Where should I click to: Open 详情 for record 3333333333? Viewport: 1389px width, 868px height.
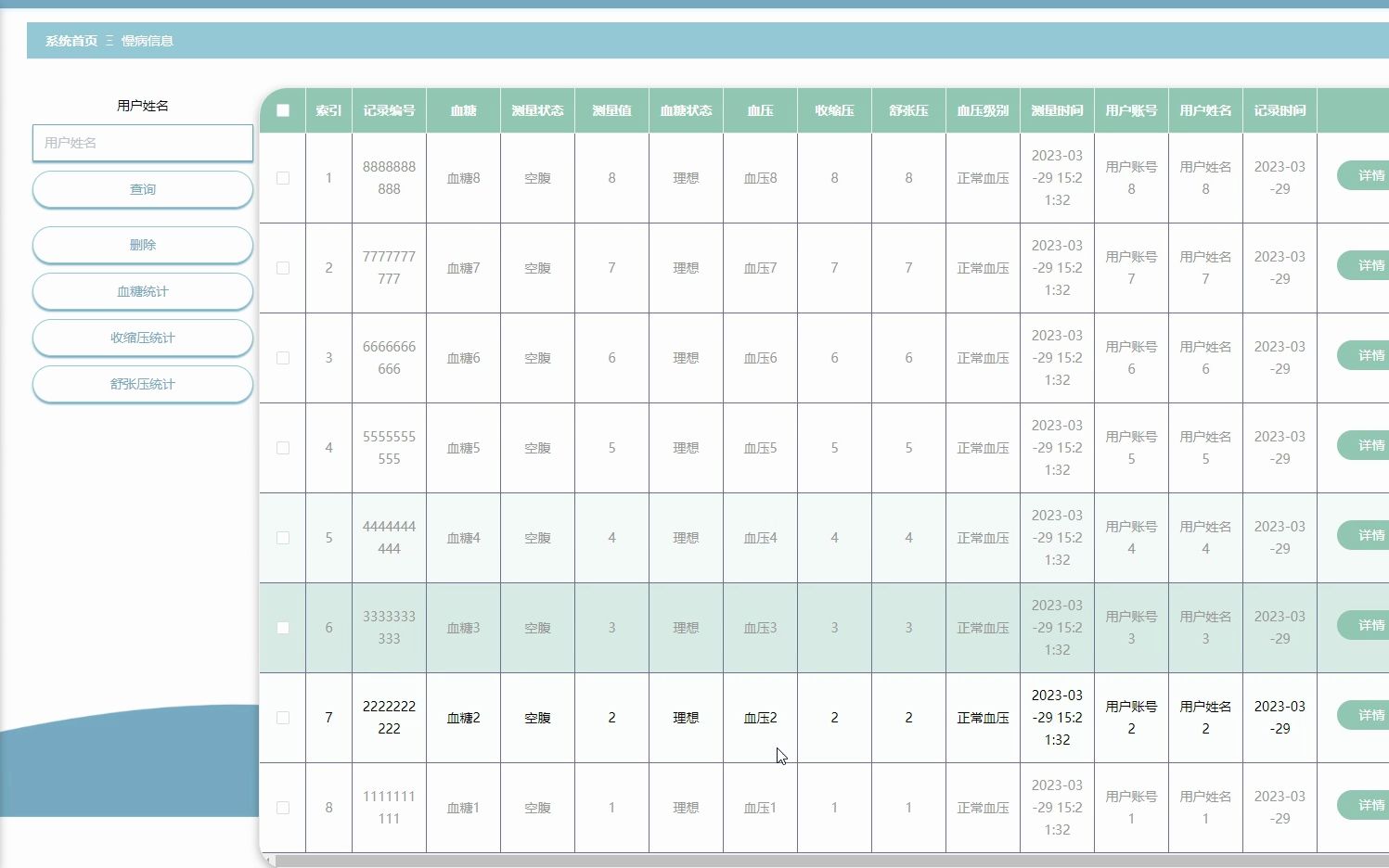pyautogui.click(x=1365, y=625)
